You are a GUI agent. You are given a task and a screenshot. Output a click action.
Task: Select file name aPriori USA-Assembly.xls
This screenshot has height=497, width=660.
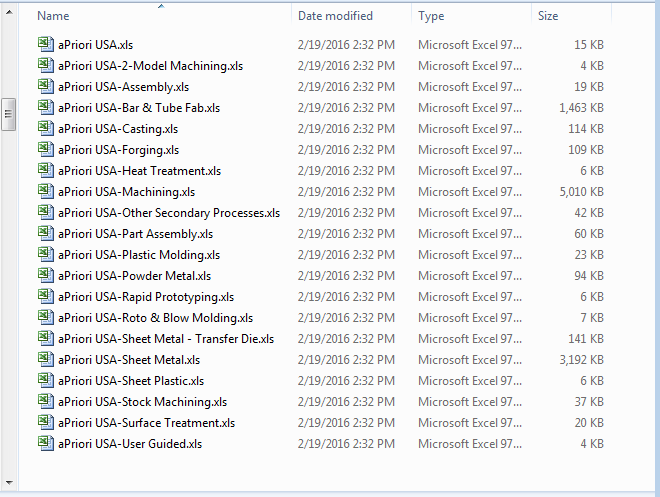pyautogui.click(x=124, y=87)
